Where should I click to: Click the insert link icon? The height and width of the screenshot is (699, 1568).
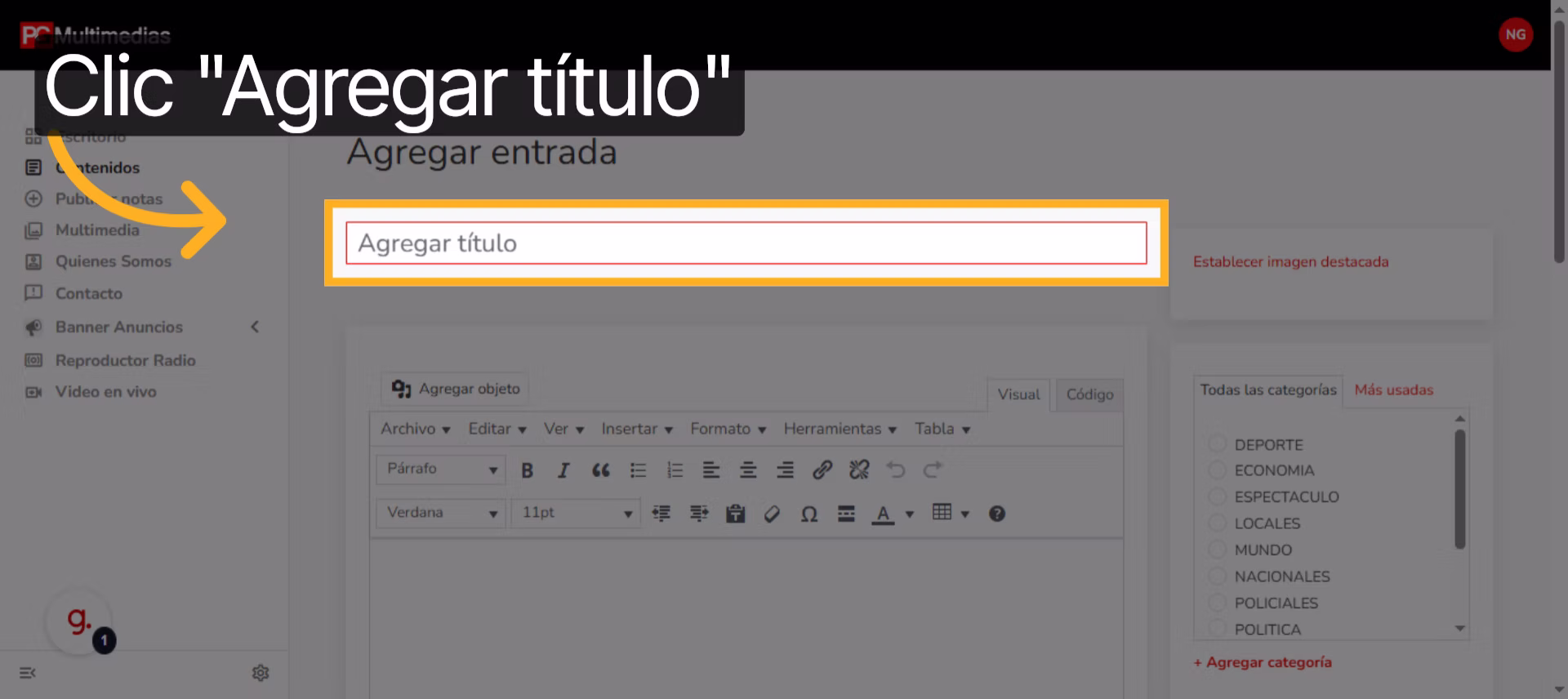click(822, 470)
